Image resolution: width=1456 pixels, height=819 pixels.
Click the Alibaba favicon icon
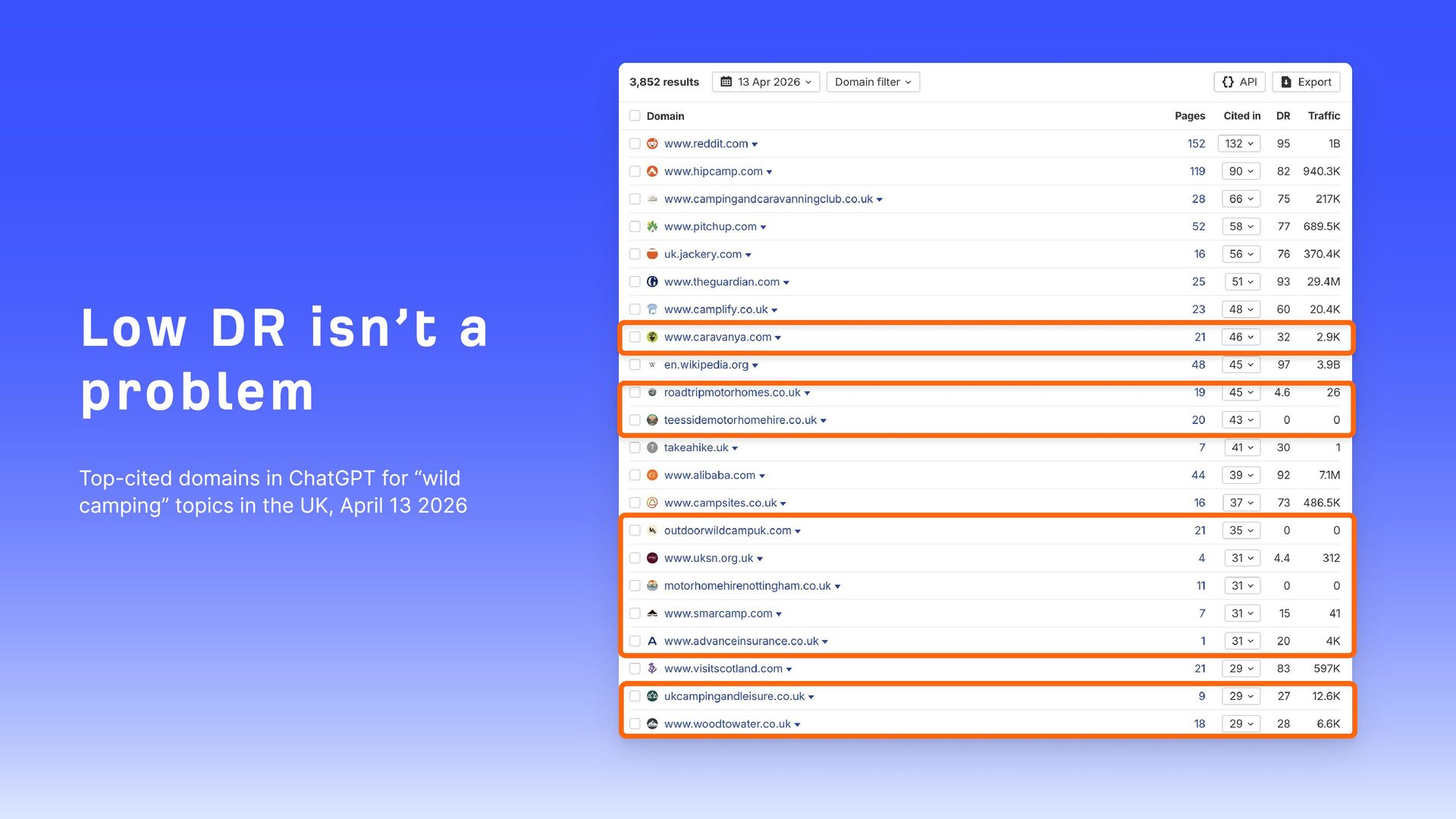652,475
